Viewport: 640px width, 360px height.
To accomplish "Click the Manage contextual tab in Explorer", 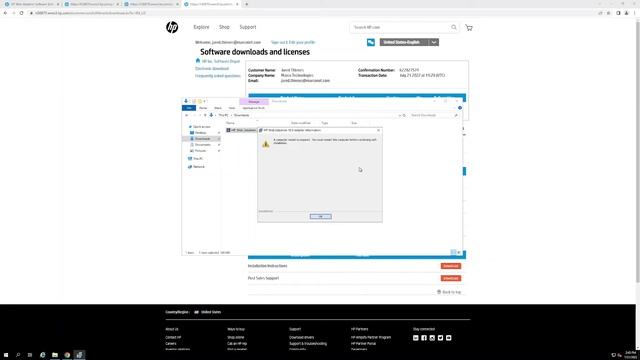I will click(253, 102).
